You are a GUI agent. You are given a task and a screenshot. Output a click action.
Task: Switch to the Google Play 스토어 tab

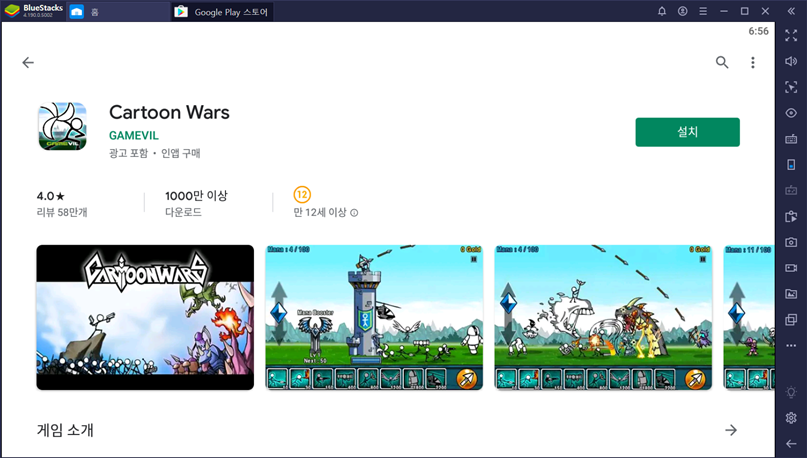222,11
